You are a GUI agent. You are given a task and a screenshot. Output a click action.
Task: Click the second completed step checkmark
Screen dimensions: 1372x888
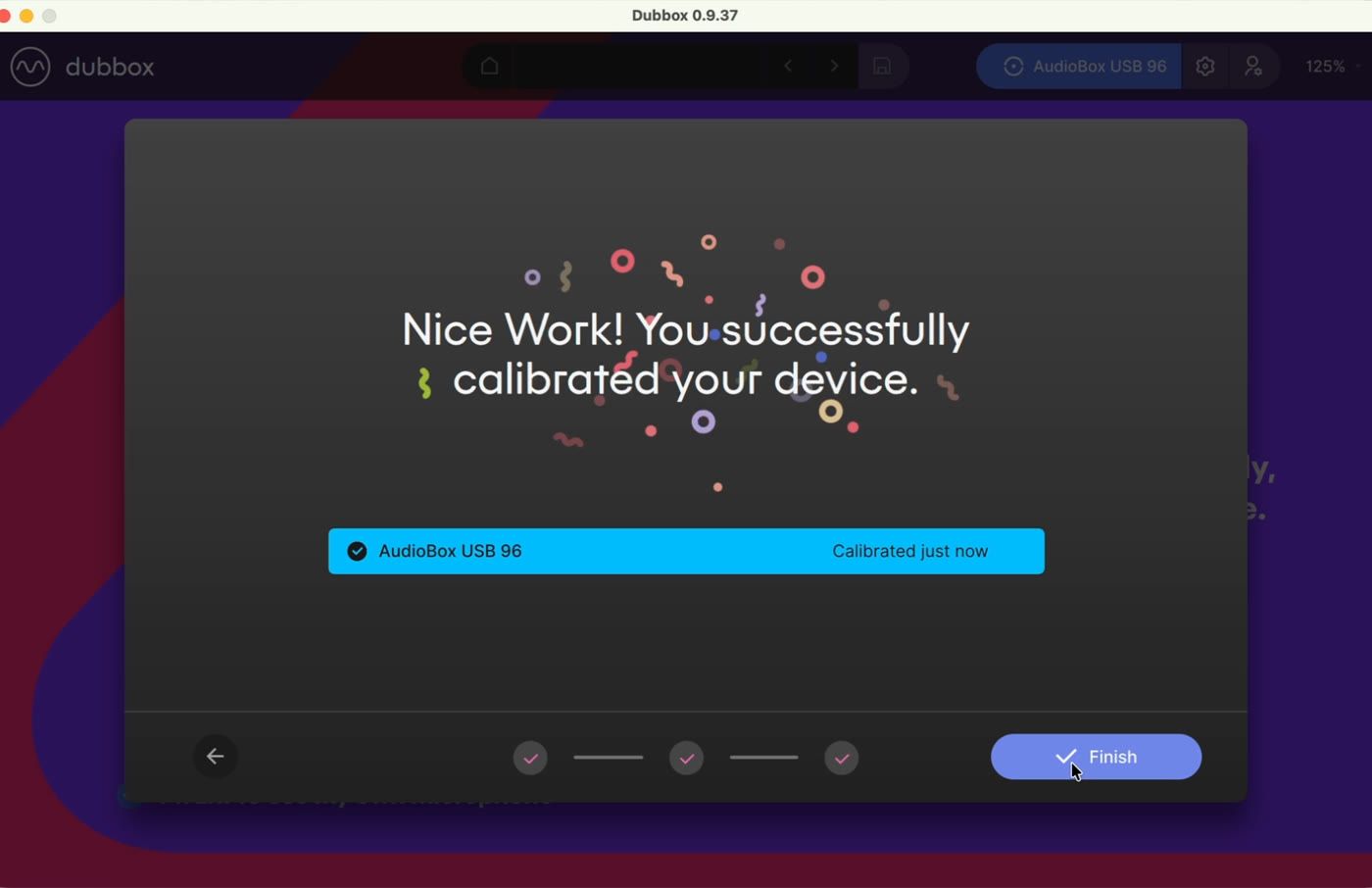pyautogui.click(x=686, y=758)
